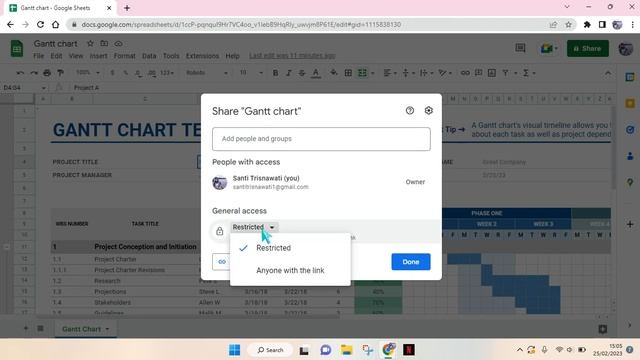Open horizontal align dropdown
Viewport: 640px width, 360px height.
click(x=390, y=73)
